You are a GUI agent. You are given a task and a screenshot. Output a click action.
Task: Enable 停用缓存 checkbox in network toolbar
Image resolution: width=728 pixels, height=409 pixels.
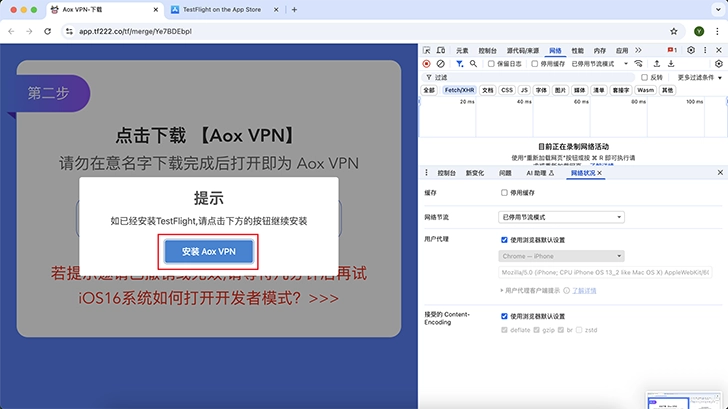pyautogui.click(x=534, y=64)
